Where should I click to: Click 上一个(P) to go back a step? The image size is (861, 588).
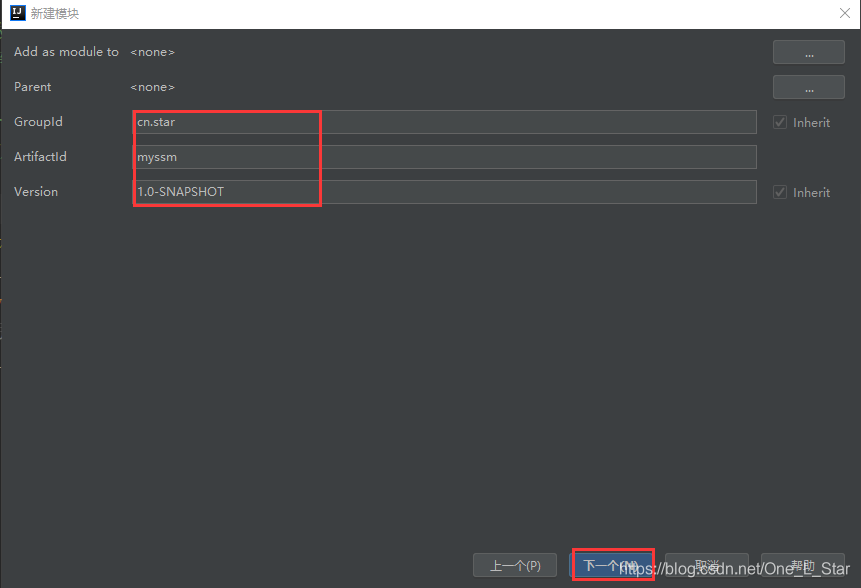(x=515, y=565)
